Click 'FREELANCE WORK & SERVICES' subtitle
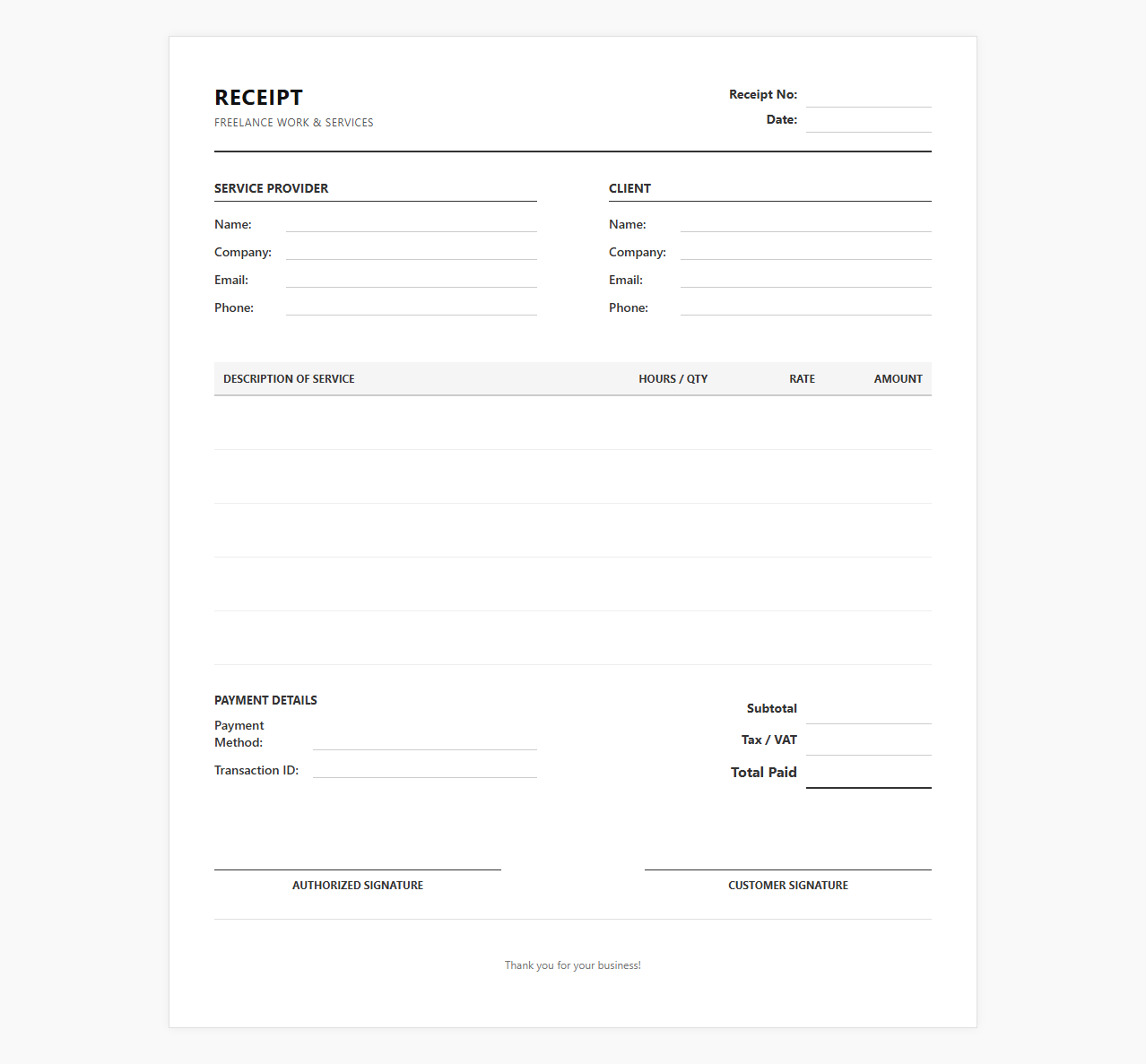This screenshot has height=1064, width=1146. coord(294,123)
